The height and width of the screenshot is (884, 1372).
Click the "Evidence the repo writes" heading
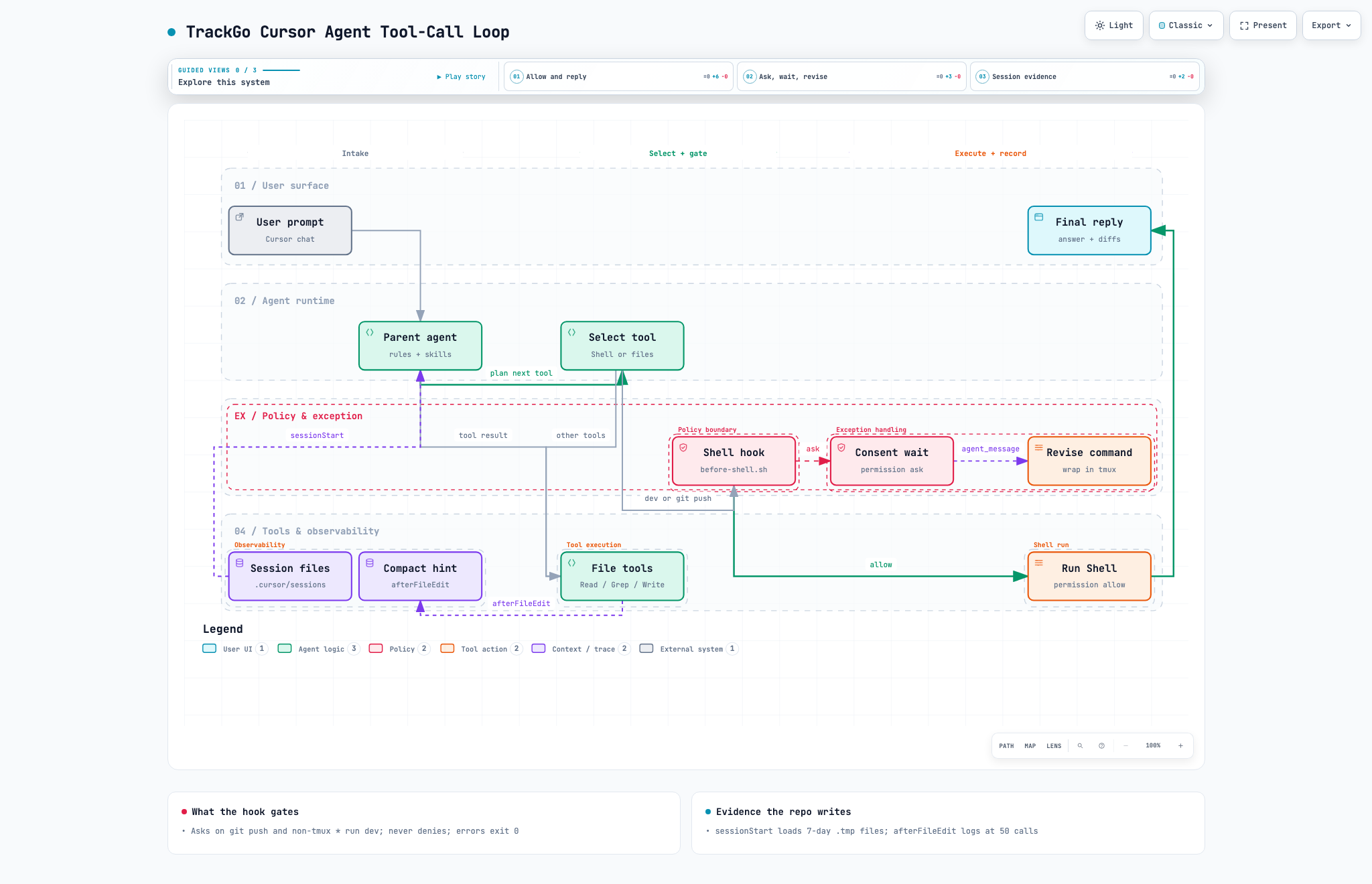point(784,812)
